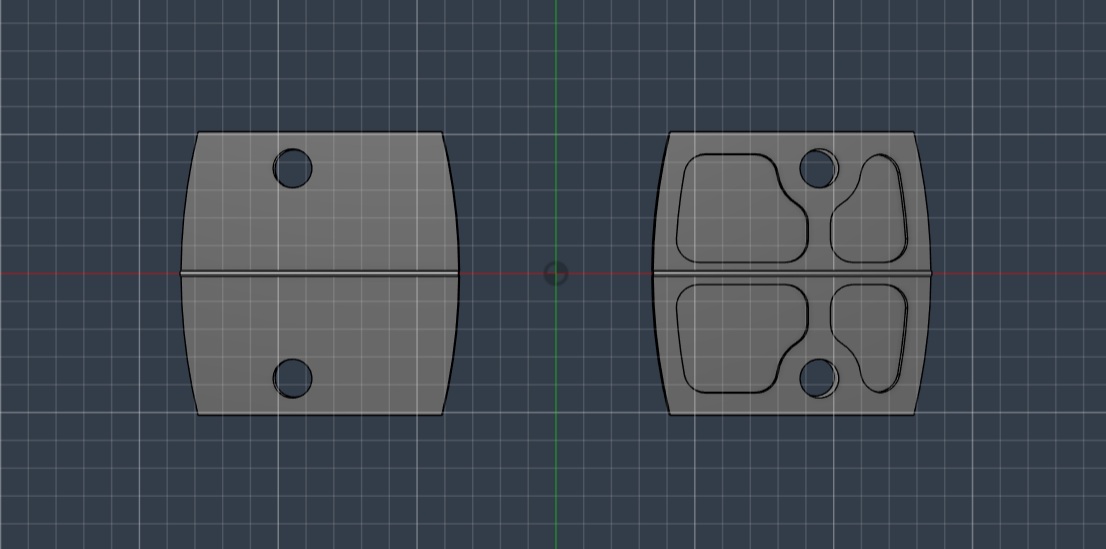This screenshot has width=1106, height=549.
Task: Click the origin point marker at axes intersection
Action: [x=556, y=274]
